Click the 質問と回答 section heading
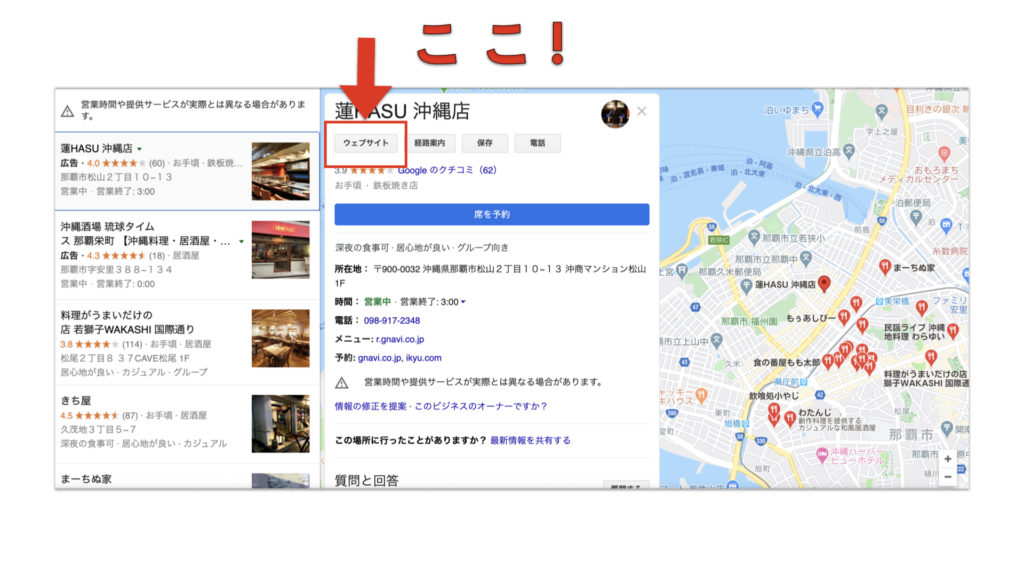The image size is (1024, 576). (366, 481)
